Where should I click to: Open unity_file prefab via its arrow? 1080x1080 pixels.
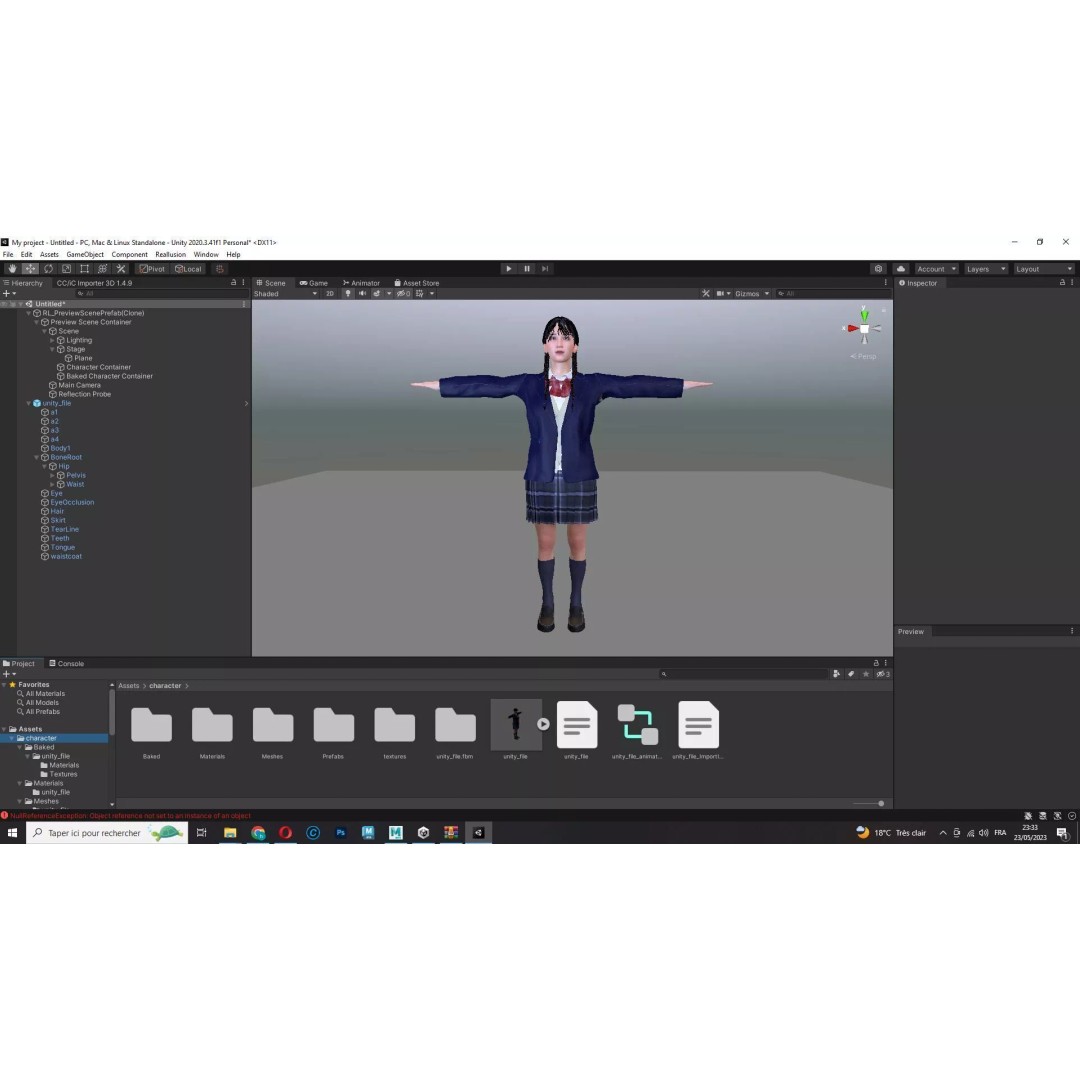(246, 404)
